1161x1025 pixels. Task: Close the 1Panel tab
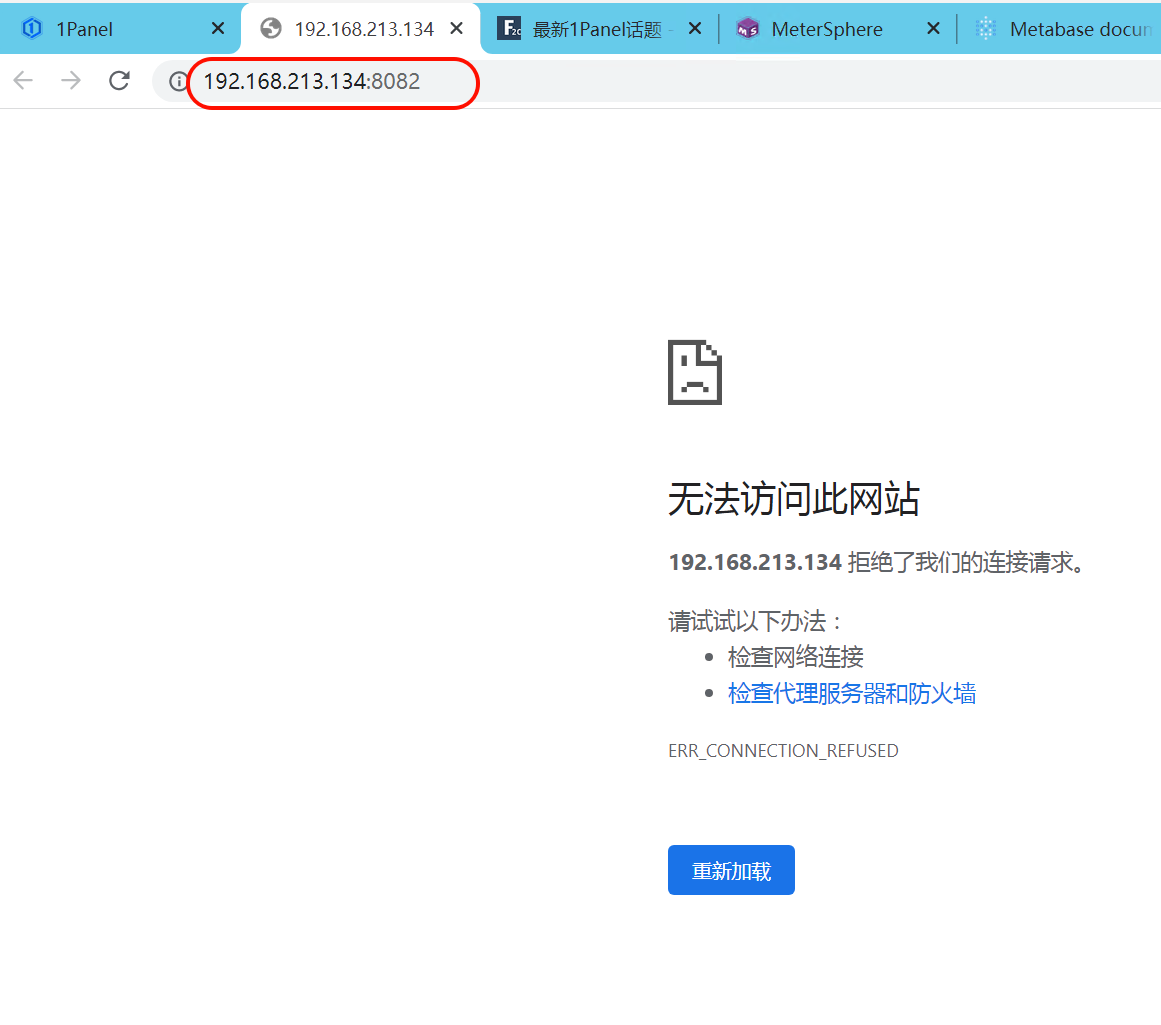click(217, 29)
